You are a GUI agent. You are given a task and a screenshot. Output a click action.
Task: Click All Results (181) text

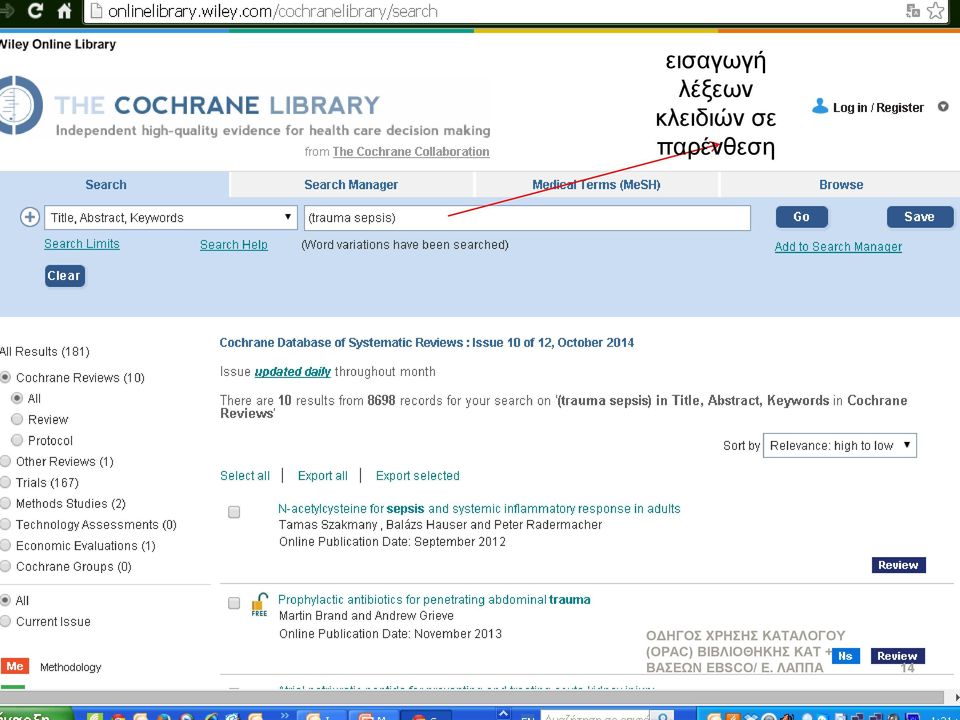coord(45,351)
